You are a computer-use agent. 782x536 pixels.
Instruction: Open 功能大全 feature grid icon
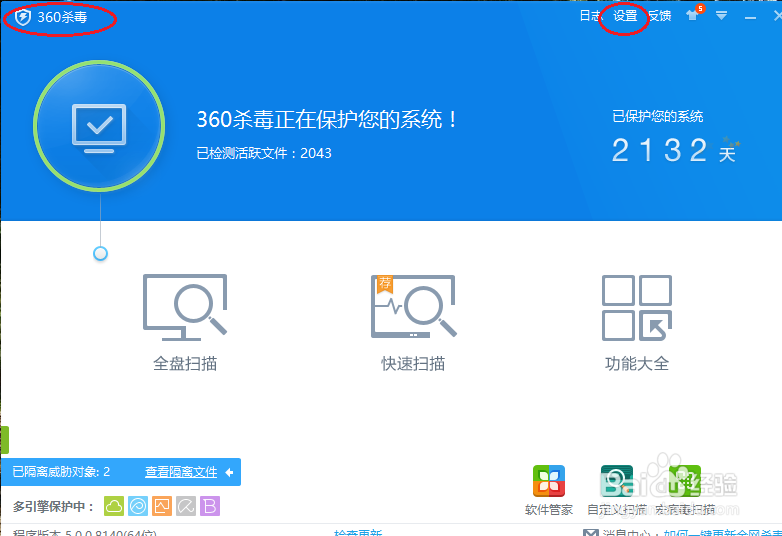pos(637,308)
